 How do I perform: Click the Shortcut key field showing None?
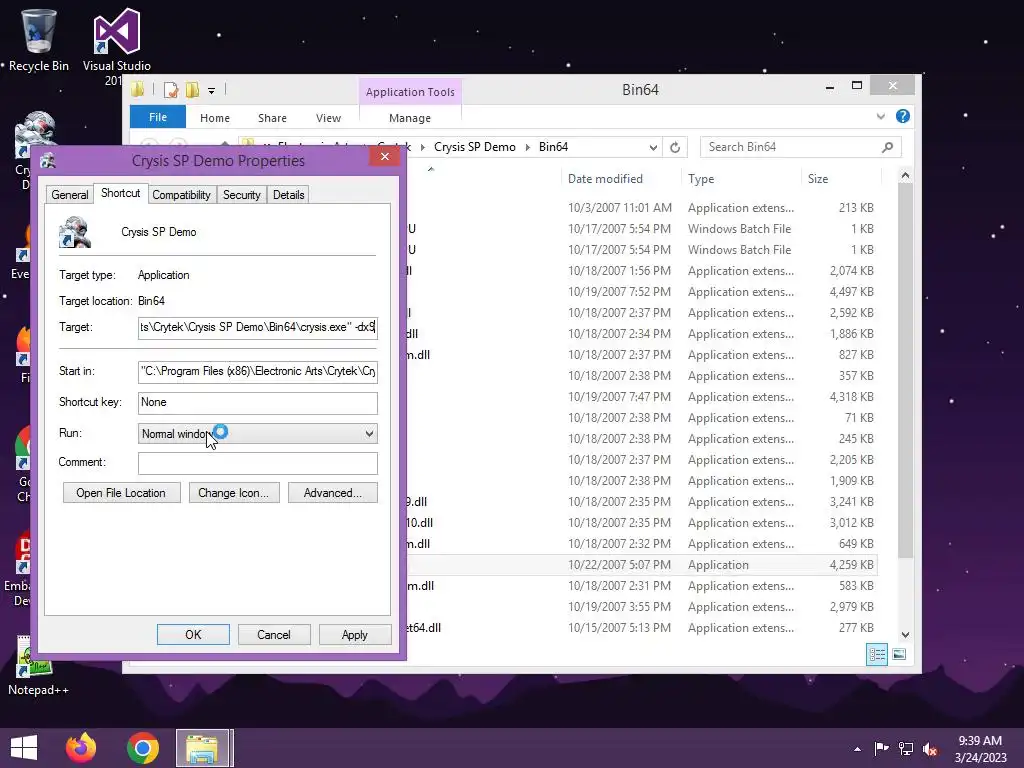(257, 402)
